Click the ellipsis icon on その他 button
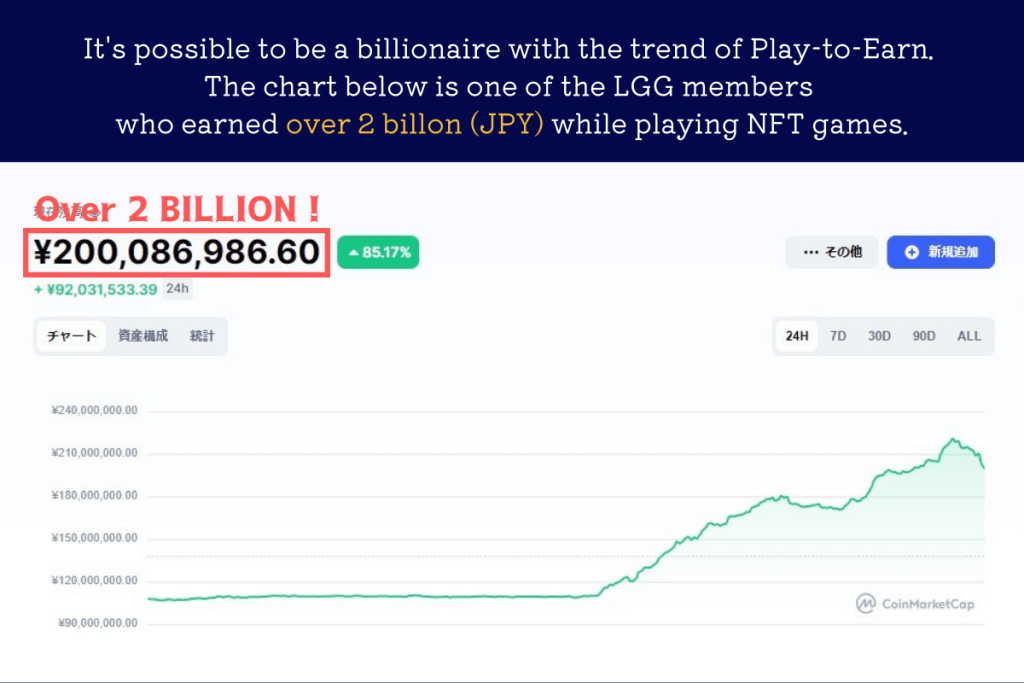 coord(809,252)
